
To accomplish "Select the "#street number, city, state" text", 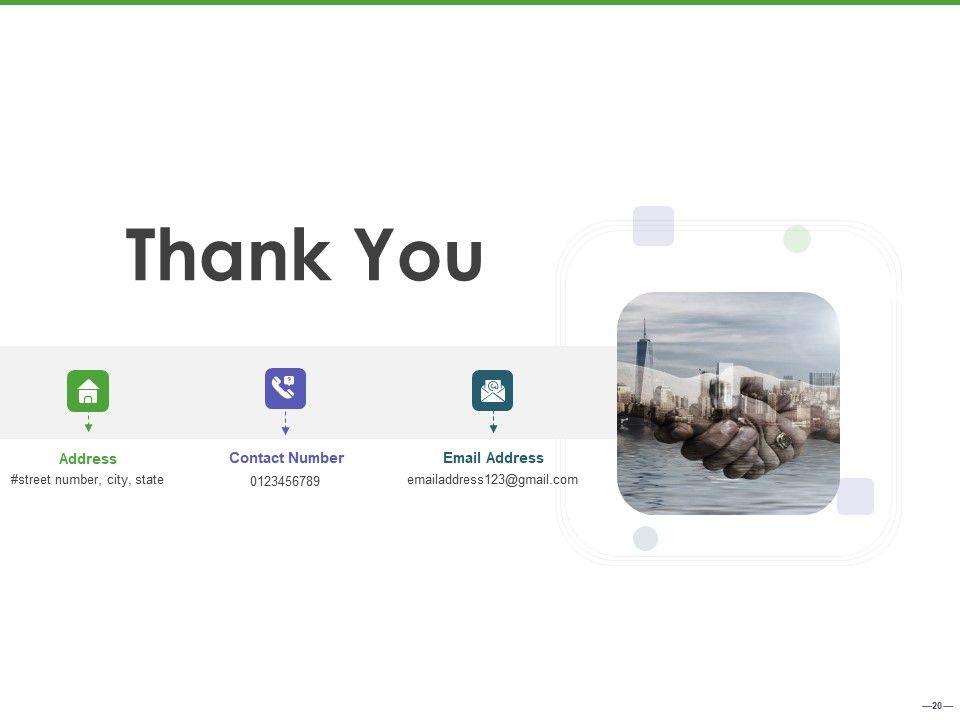I will pyautogui.click(x=87, y=480).
